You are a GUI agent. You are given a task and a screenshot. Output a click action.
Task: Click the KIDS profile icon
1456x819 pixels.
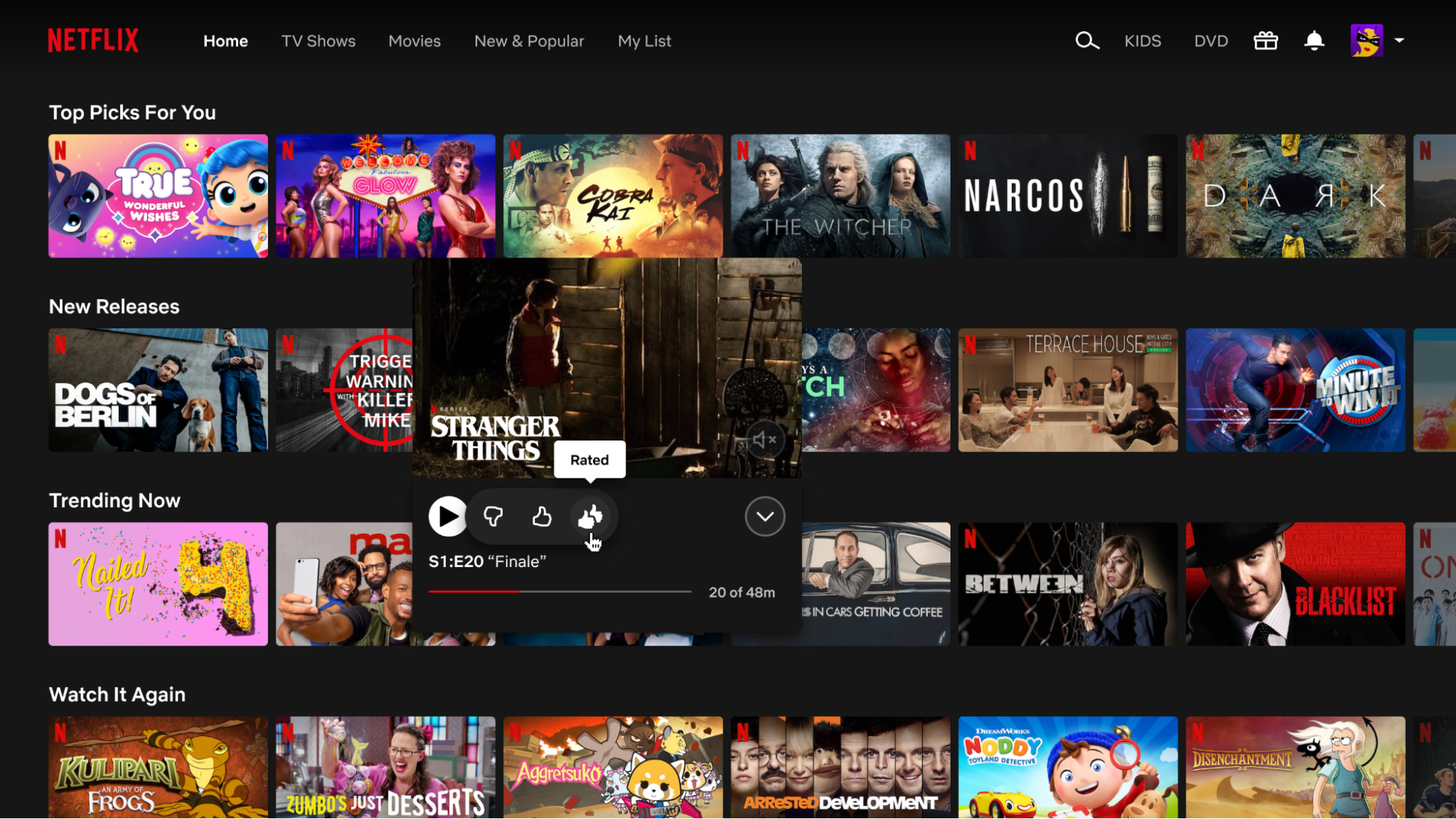point(1142,41)
